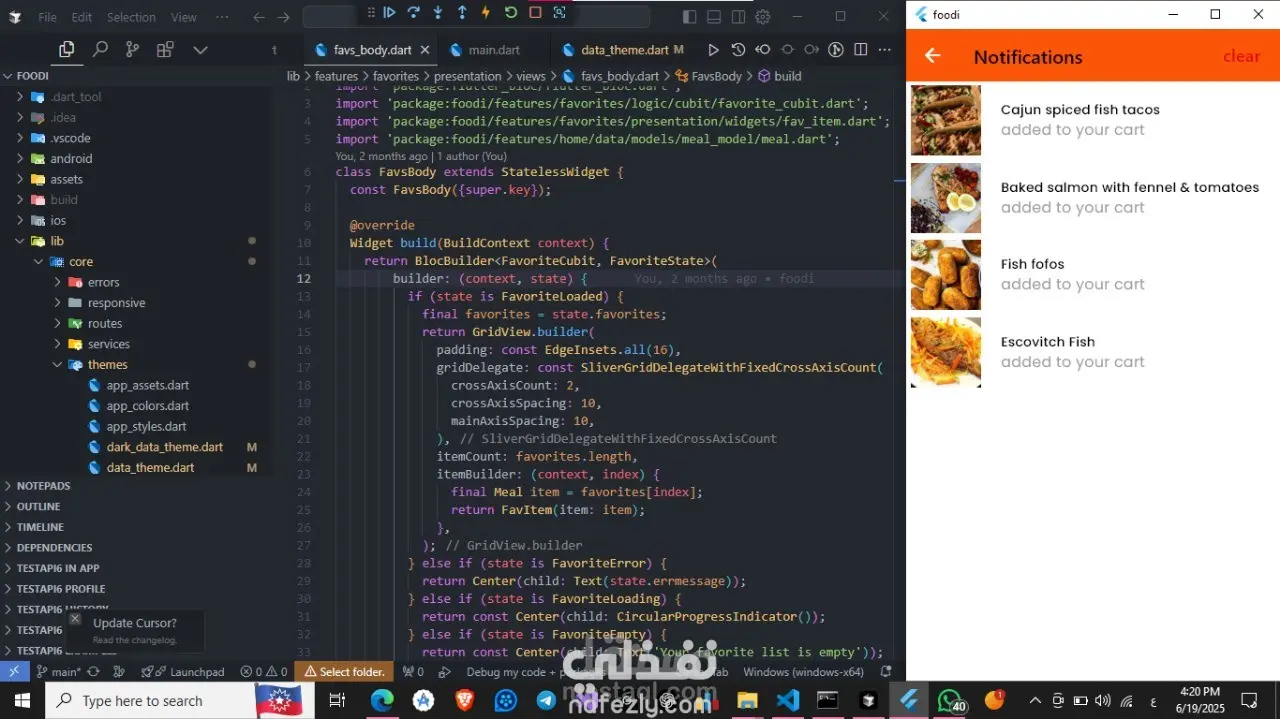Viewport: 1280px width, 719px height.
Task: Open the Source Control view icon
Action: coord(132,49)
